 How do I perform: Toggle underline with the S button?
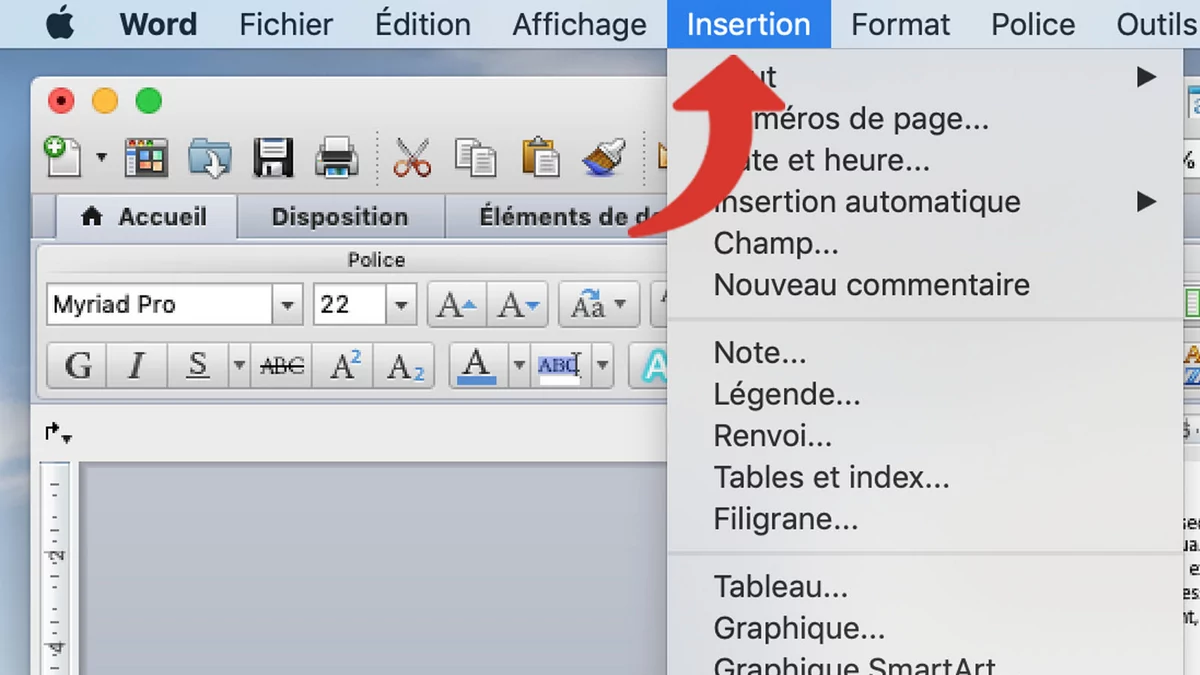pos(198,366)
